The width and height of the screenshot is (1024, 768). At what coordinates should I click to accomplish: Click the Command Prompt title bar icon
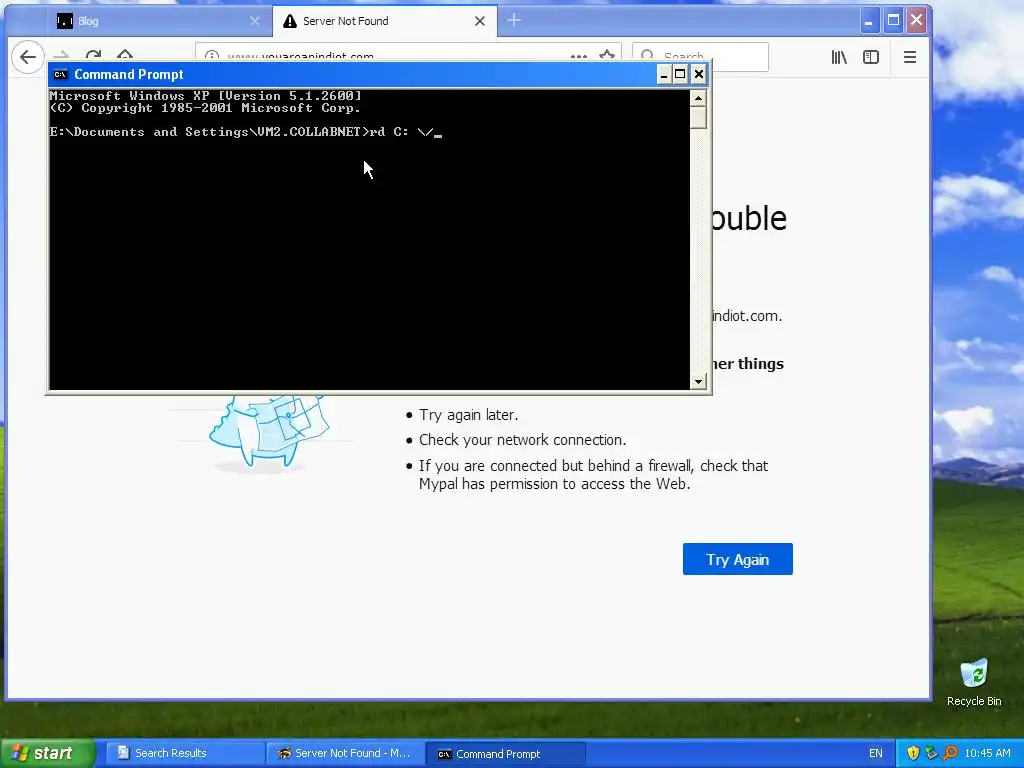click(61, 74)
